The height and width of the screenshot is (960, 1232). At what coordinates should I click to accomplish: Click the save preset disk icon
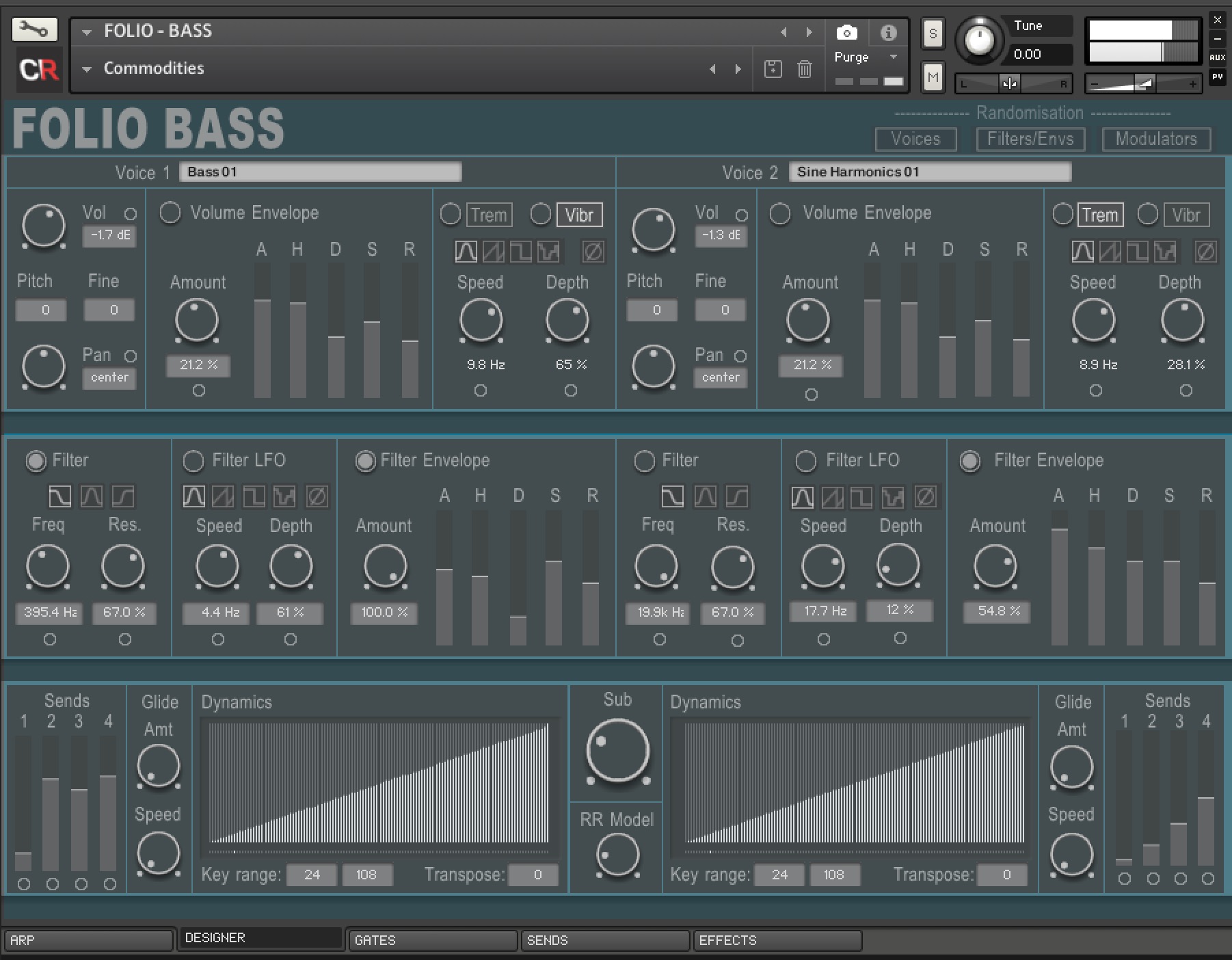pyautogui.click(x=773, y=68)
